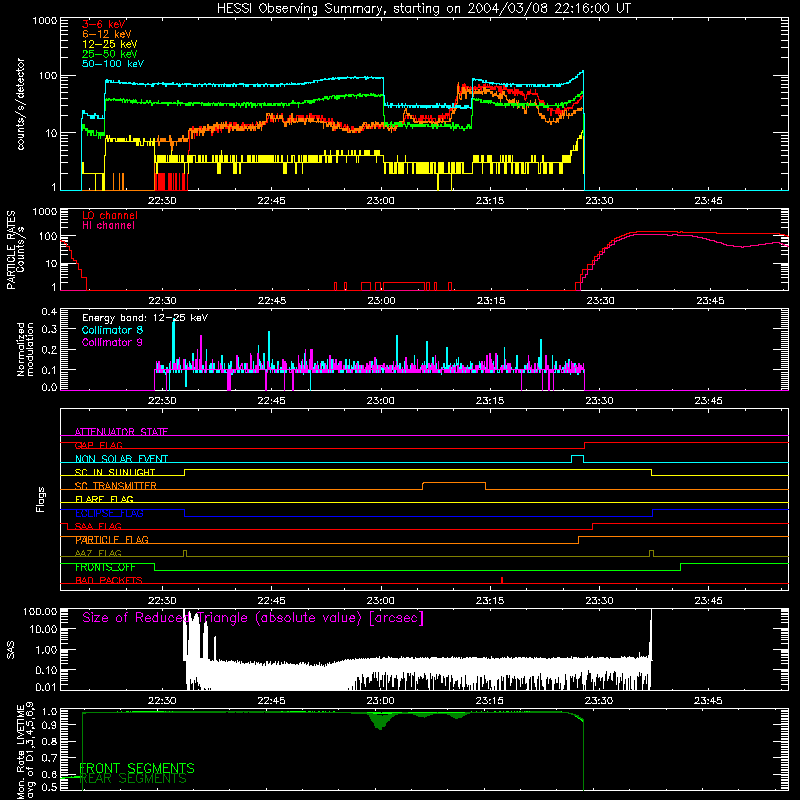The height and width of the screenshot is (800, 800).
Task: Click the 0.8 tick on livetime axis
Action: [50, 741]
